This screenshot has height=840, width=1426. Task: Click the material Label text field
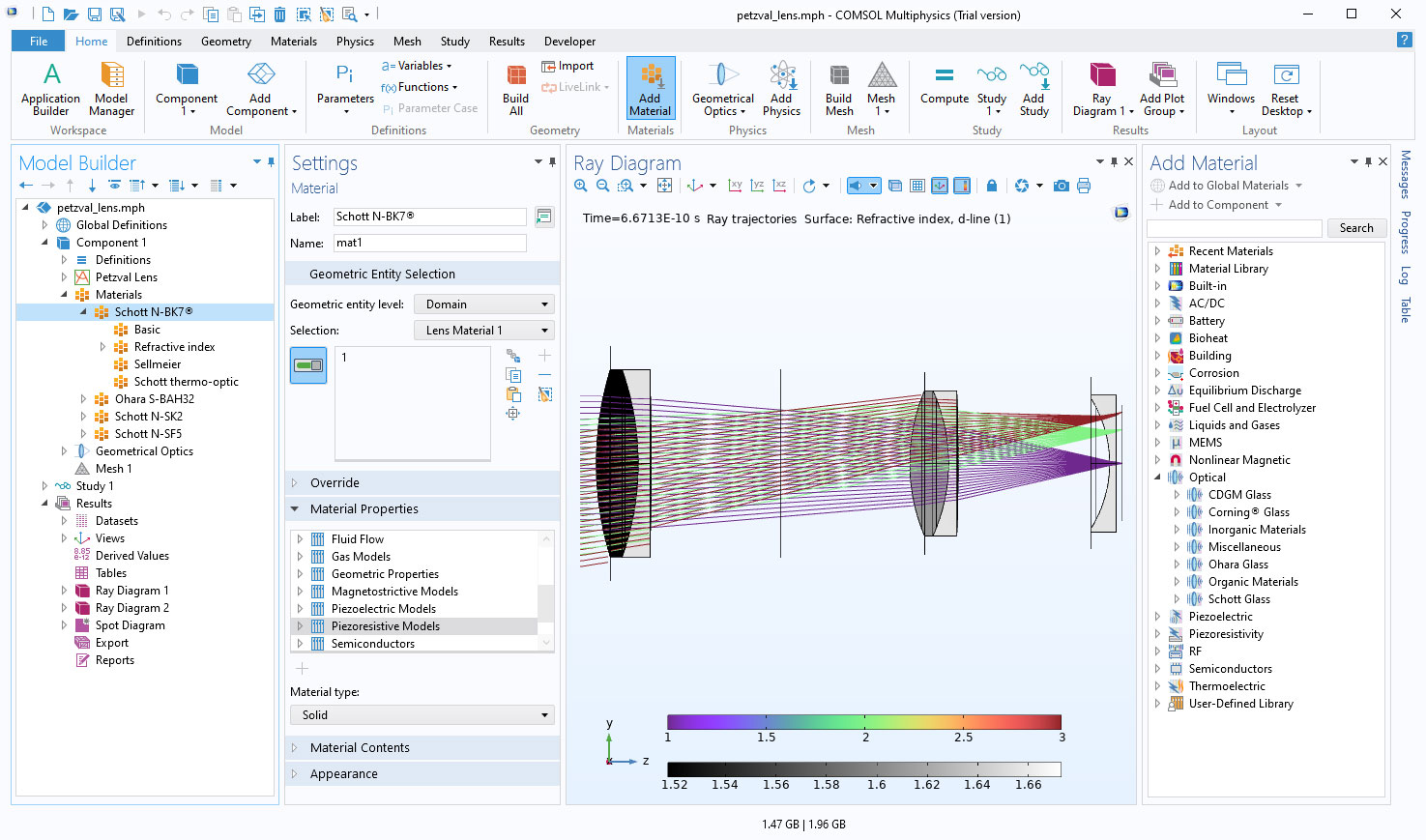429,217
